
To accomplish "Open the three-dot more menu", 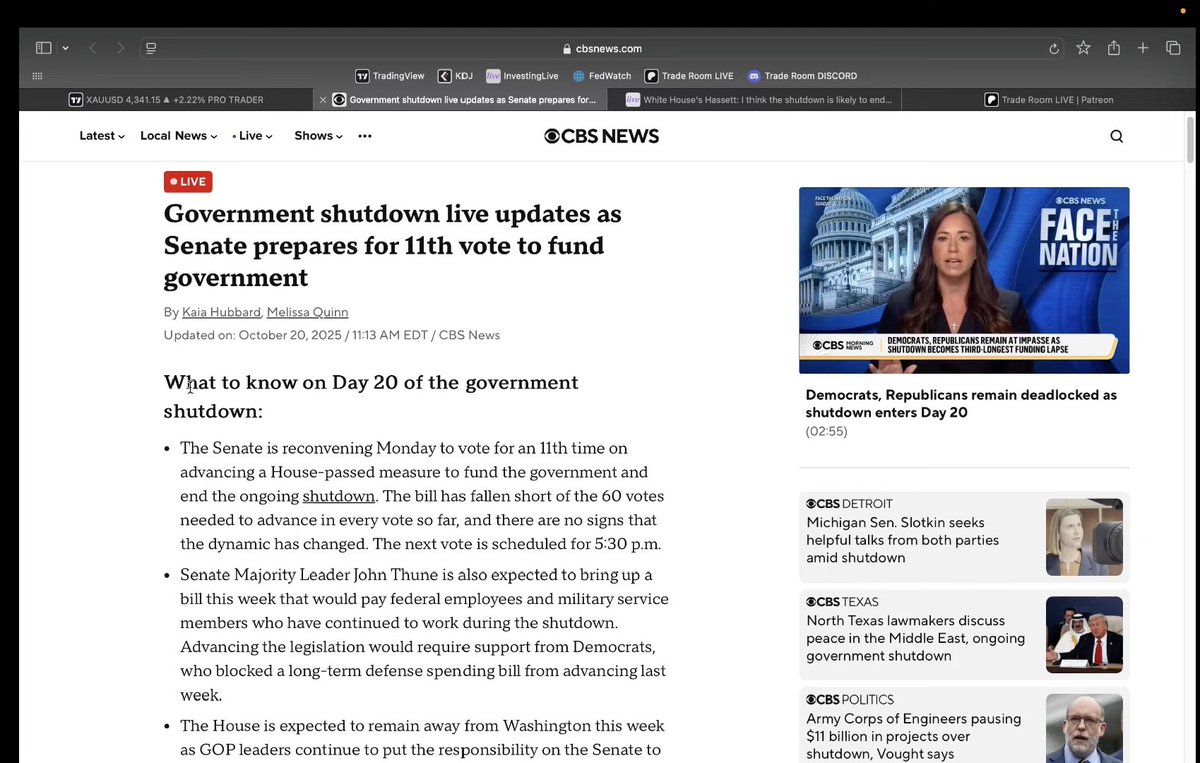I will 365,136.
